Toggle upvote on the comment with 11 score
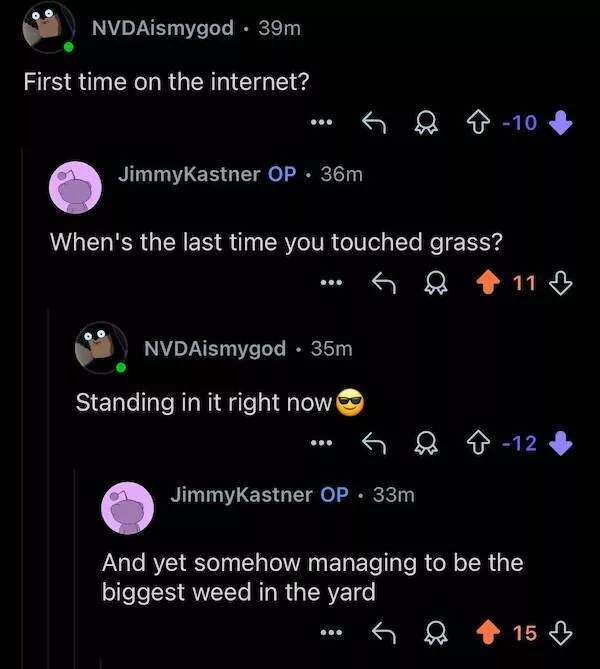Screen dimensions: 600x669 pos(488,282)
